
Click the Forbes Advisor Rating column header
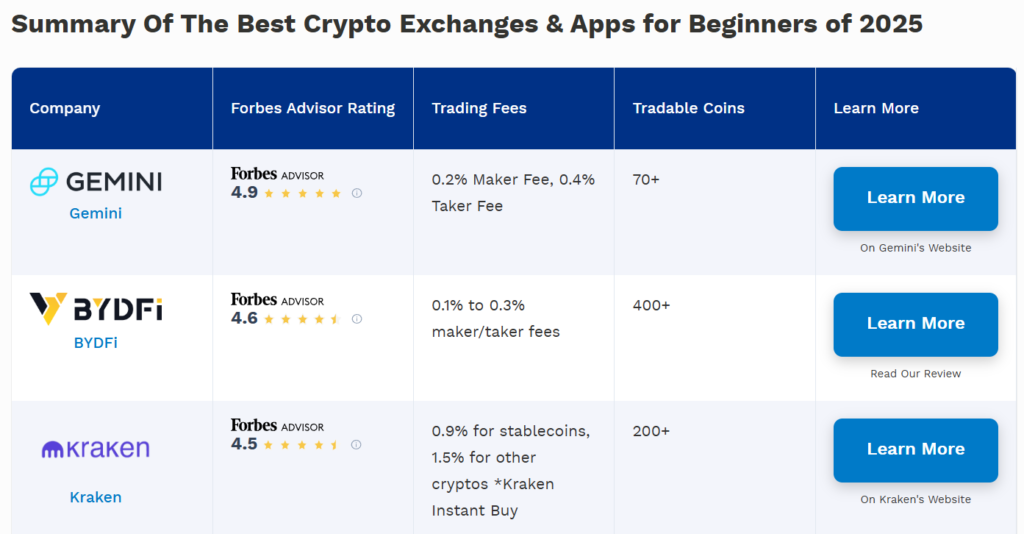coord(313,108)
